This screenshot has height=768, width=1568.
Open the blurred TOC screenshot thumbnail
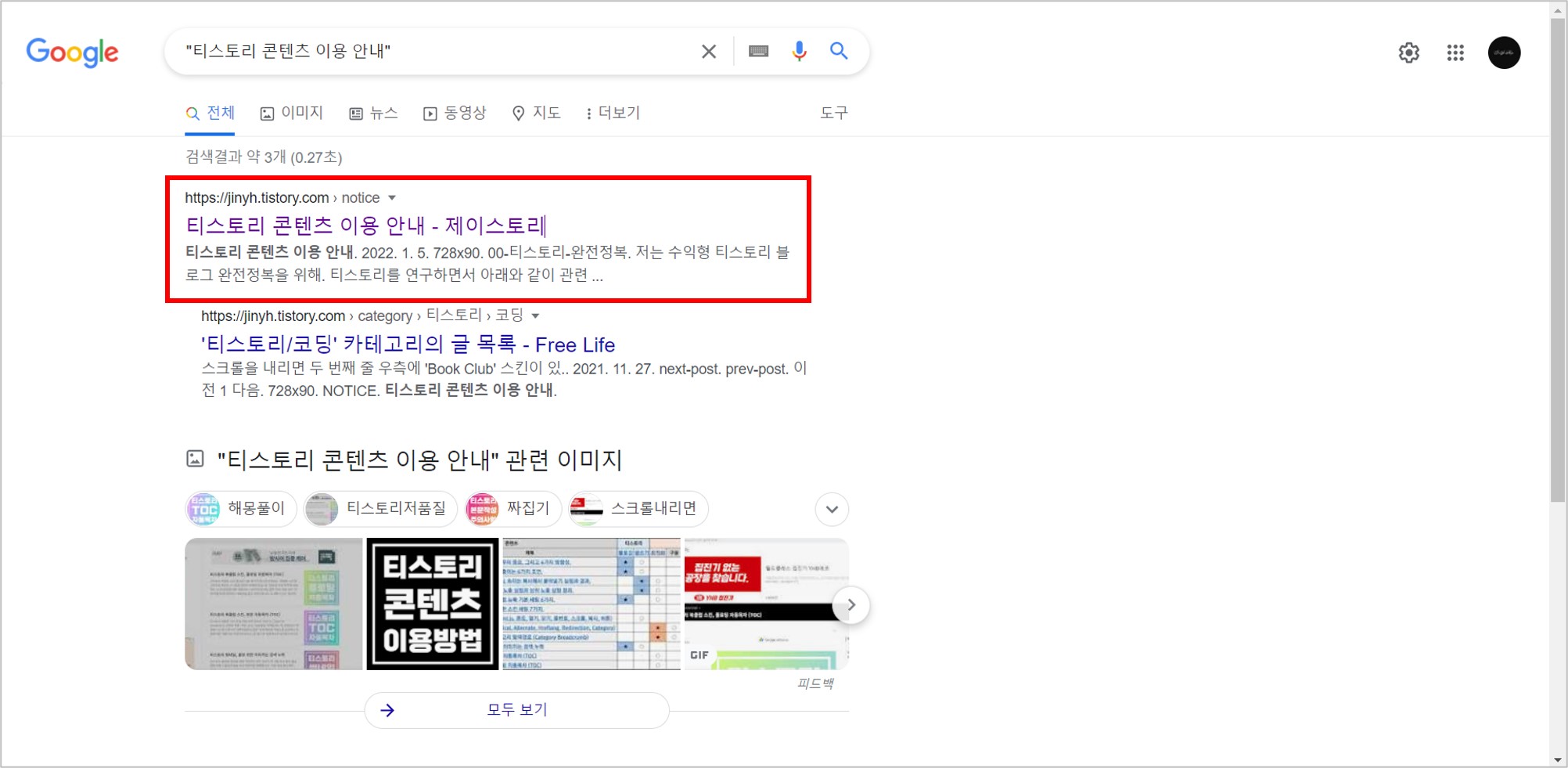coord(274,604)
